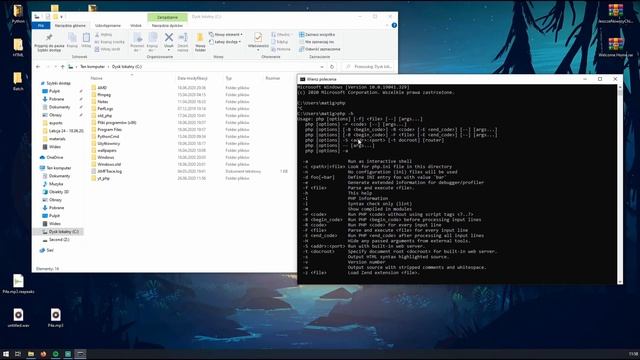The height and width of the screenshot is (360, 640).
Task: Refresh the Explorer address bar
Action: [x=332, y=67]
